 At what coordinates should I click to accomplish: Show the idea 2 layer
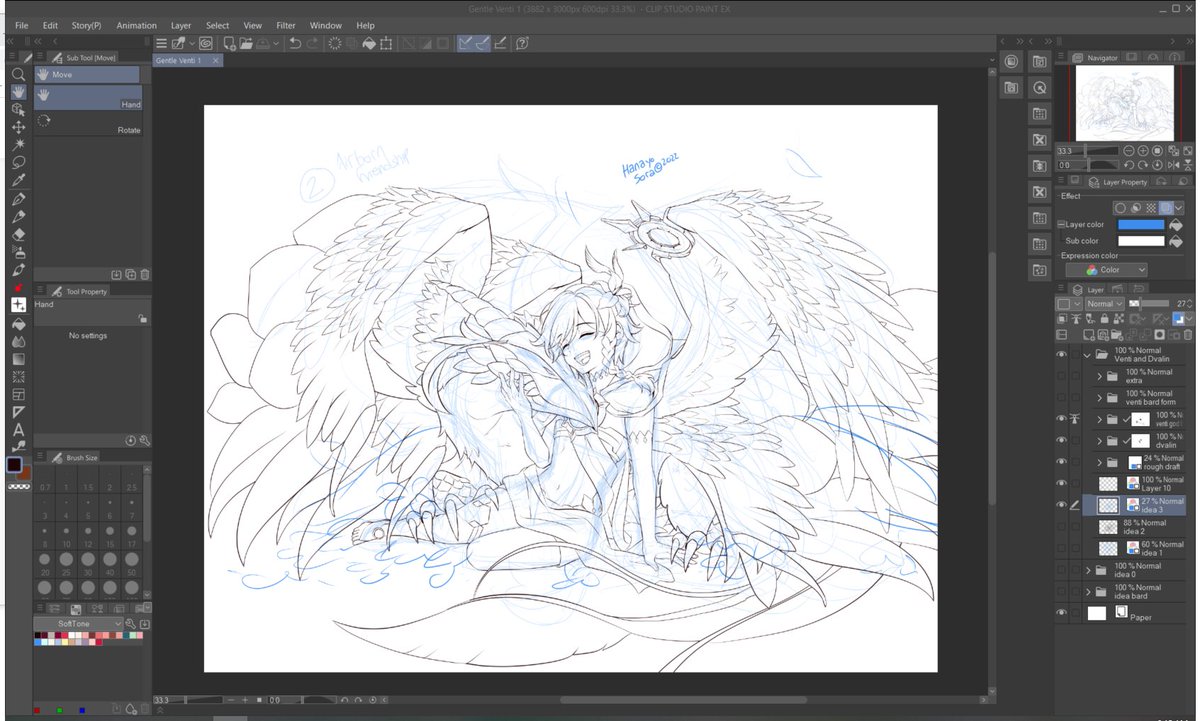(1062, 526)
